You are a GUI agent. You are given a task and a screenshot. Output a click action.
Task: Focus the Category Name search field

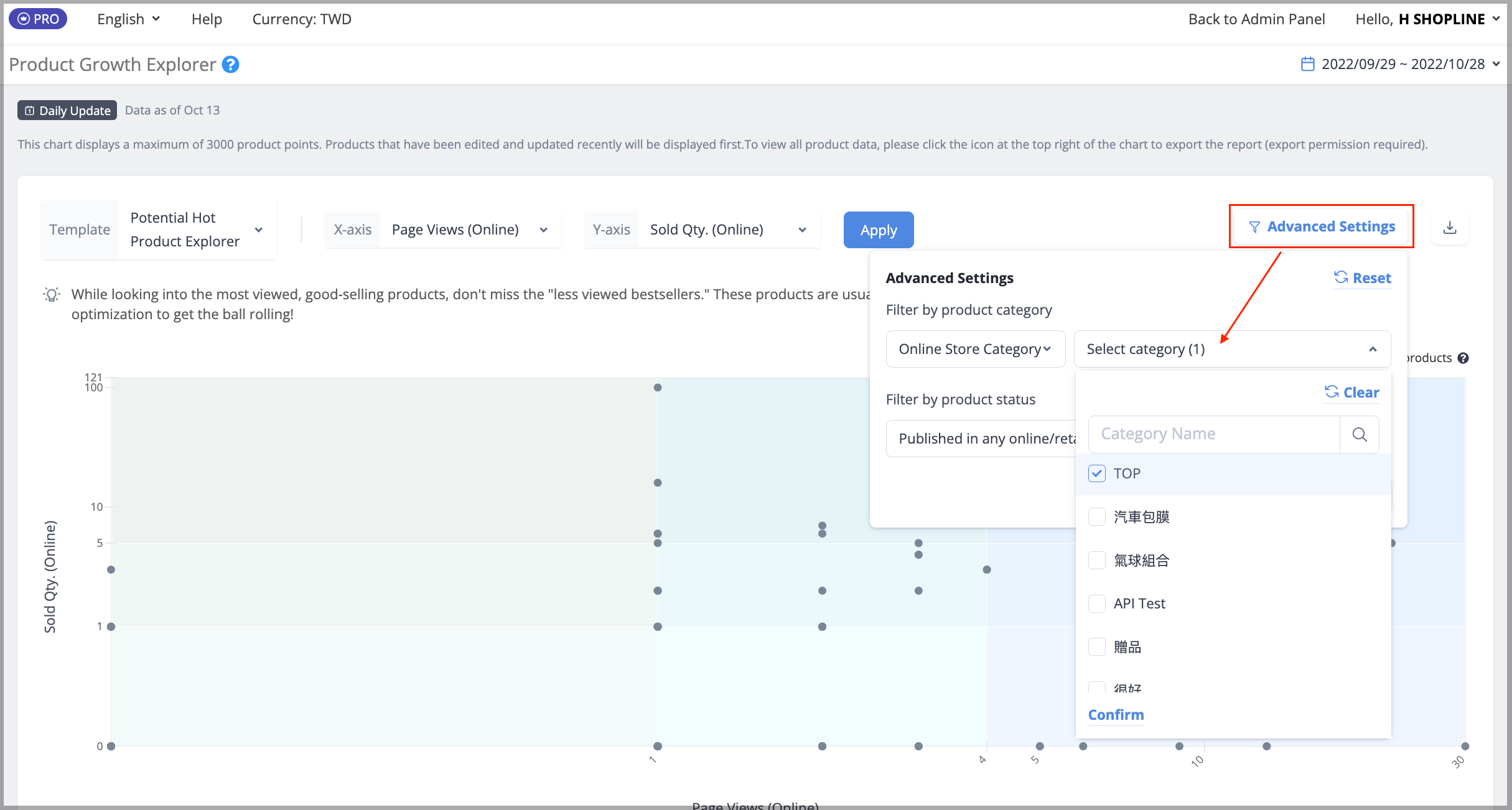point(1214,434)
